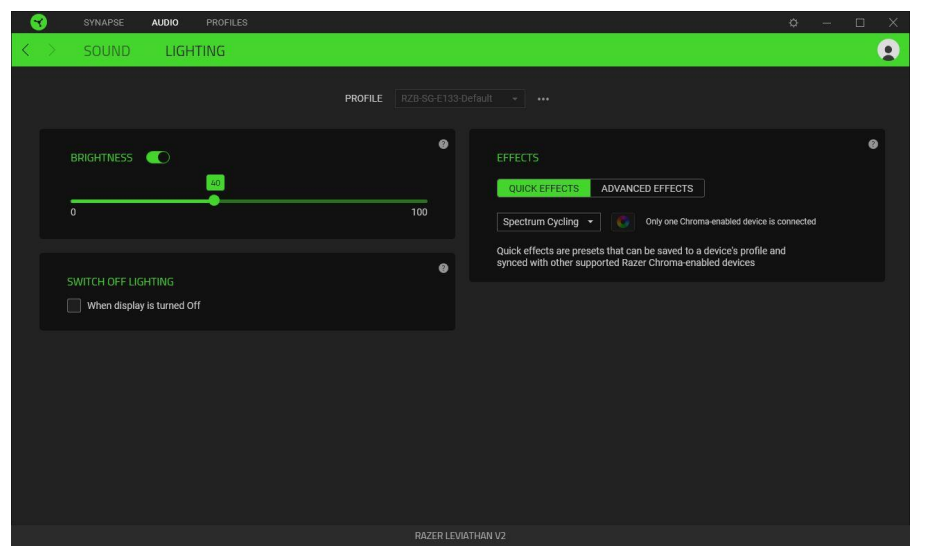Check 'When display is turned Off' box
The image size is (926, 556).
tap(74, 305)
